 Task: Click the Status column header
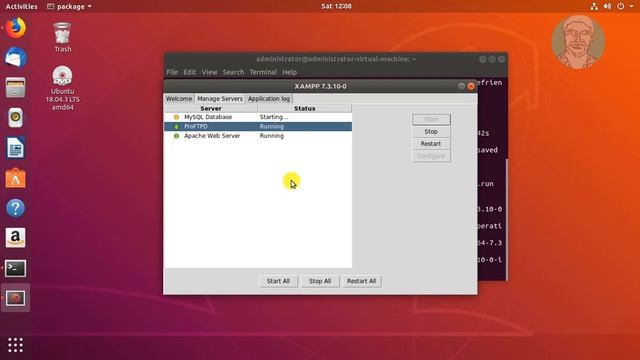tap(304, 109)
